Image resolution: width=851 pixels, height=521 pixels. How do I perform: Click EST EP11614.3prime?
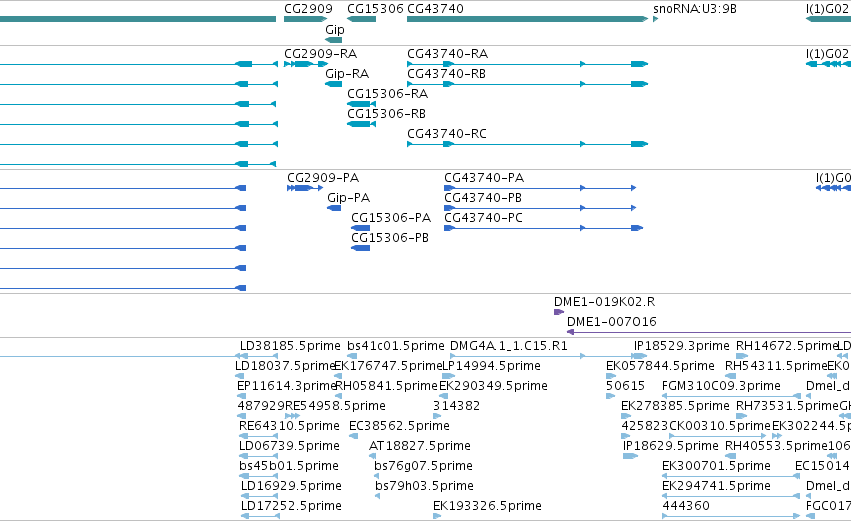287,386
